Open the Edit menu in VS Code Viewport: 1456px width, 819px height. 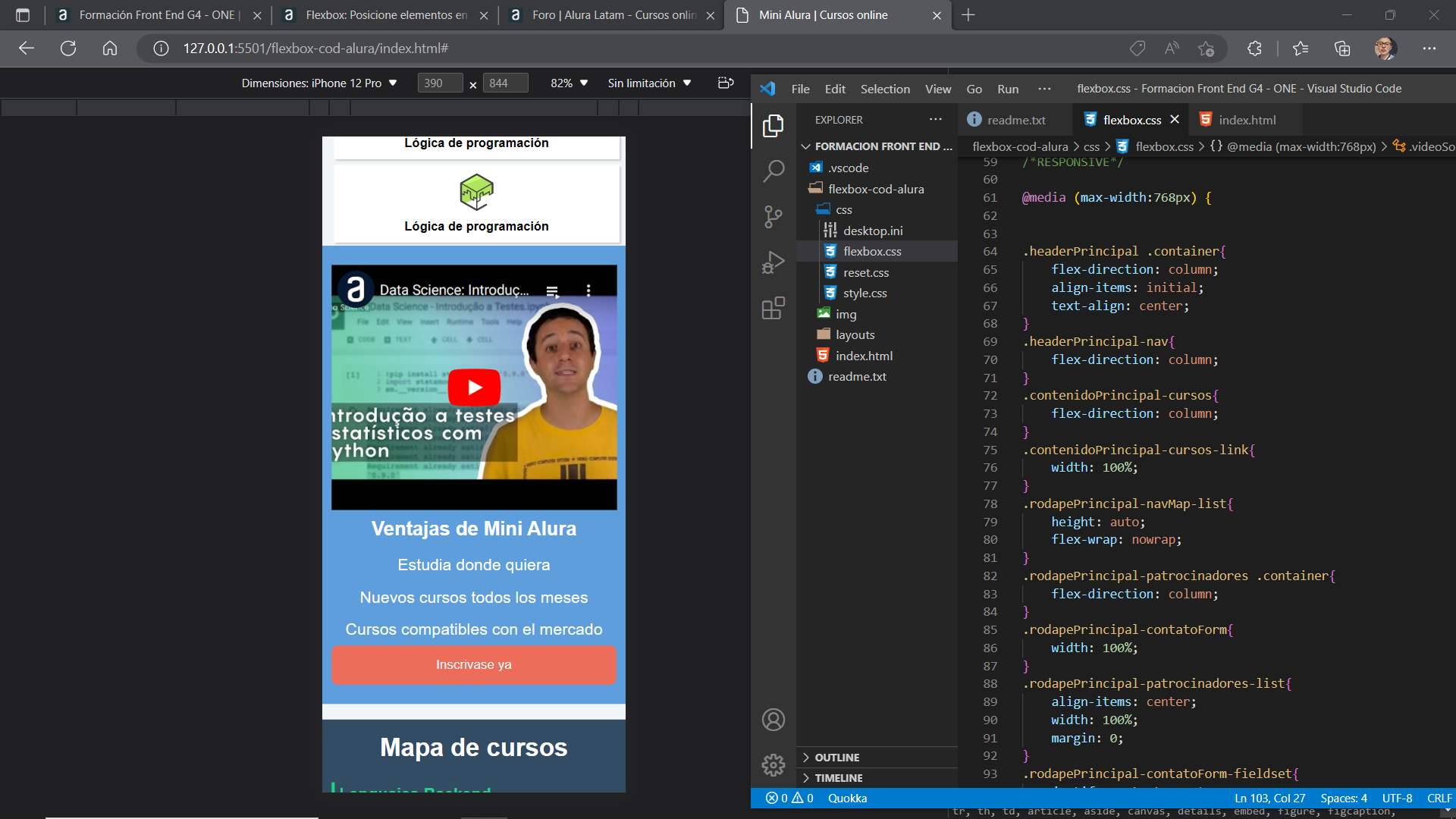coord(835,89)
